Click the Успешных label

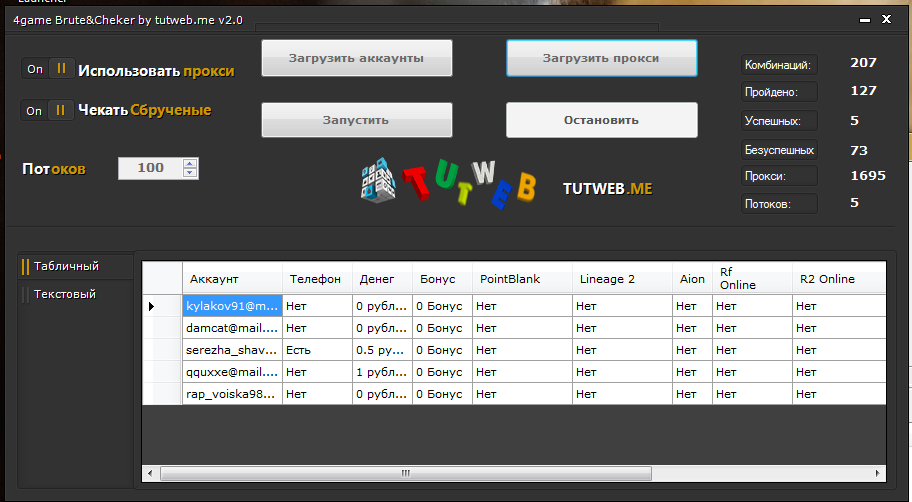(x=778, y=121)
